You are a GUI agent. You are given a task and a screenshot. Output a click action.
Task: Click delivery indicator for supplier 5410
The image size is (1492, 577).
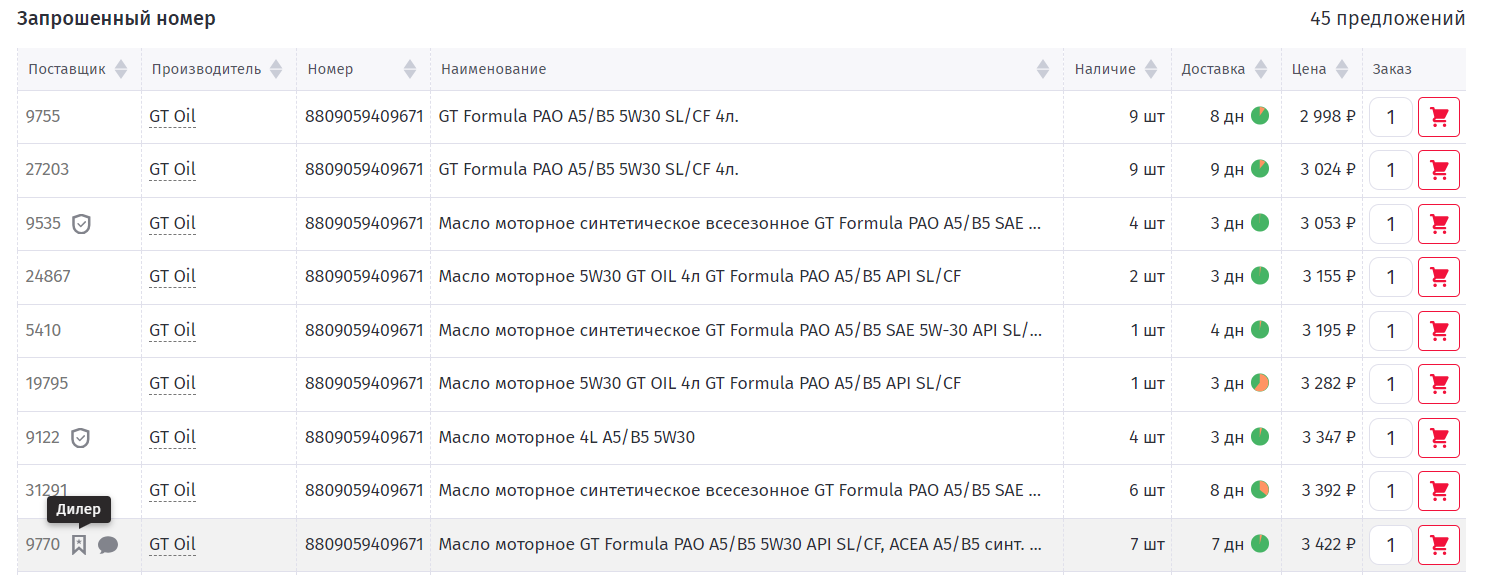click(x=1260, y=330)
